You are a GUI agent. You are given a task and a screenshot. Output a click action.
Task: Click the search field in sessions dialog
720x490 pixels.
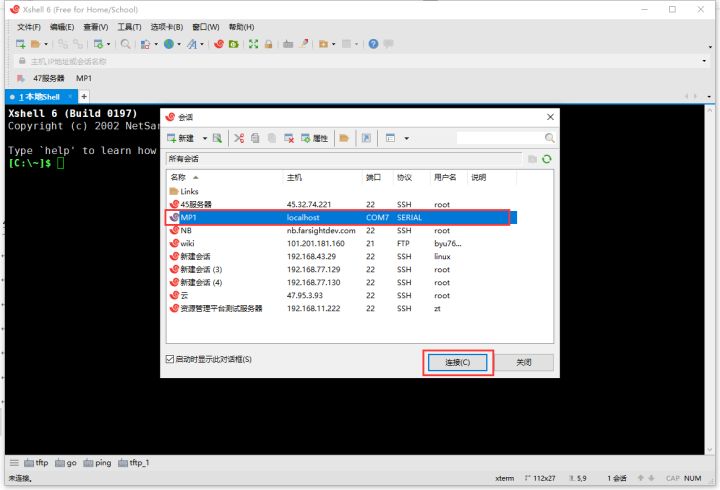tap(500, 138)
